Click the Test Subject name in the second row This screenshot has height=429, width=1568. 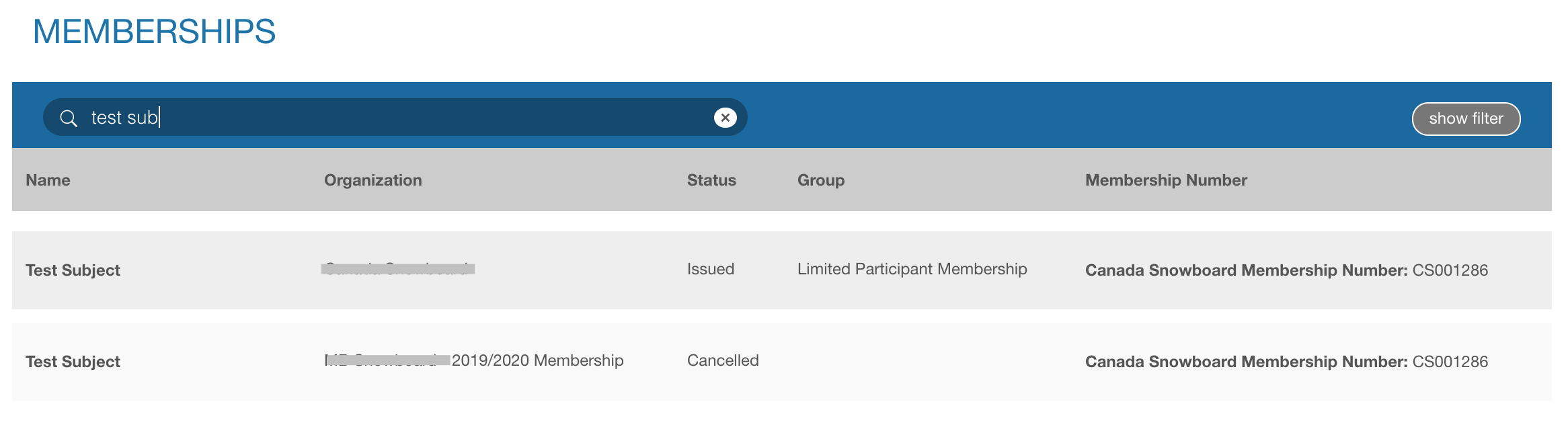pyautogui.click(x=74, y=361)
